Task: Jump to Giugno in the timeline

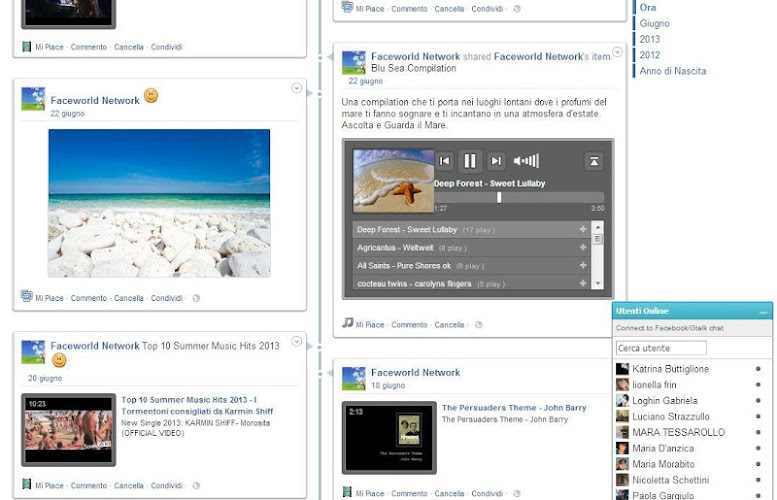Action: [x=654, y=23]
